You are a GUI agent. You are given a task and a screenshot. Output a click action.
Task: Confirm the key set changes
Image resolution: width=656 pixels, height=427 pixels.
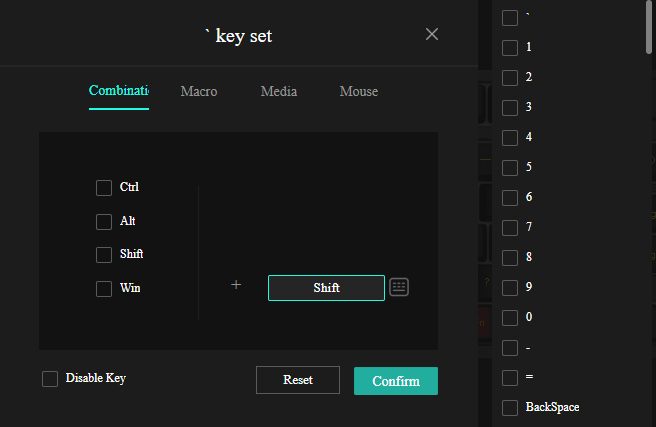pyautogui.click(x=396, y=381)
